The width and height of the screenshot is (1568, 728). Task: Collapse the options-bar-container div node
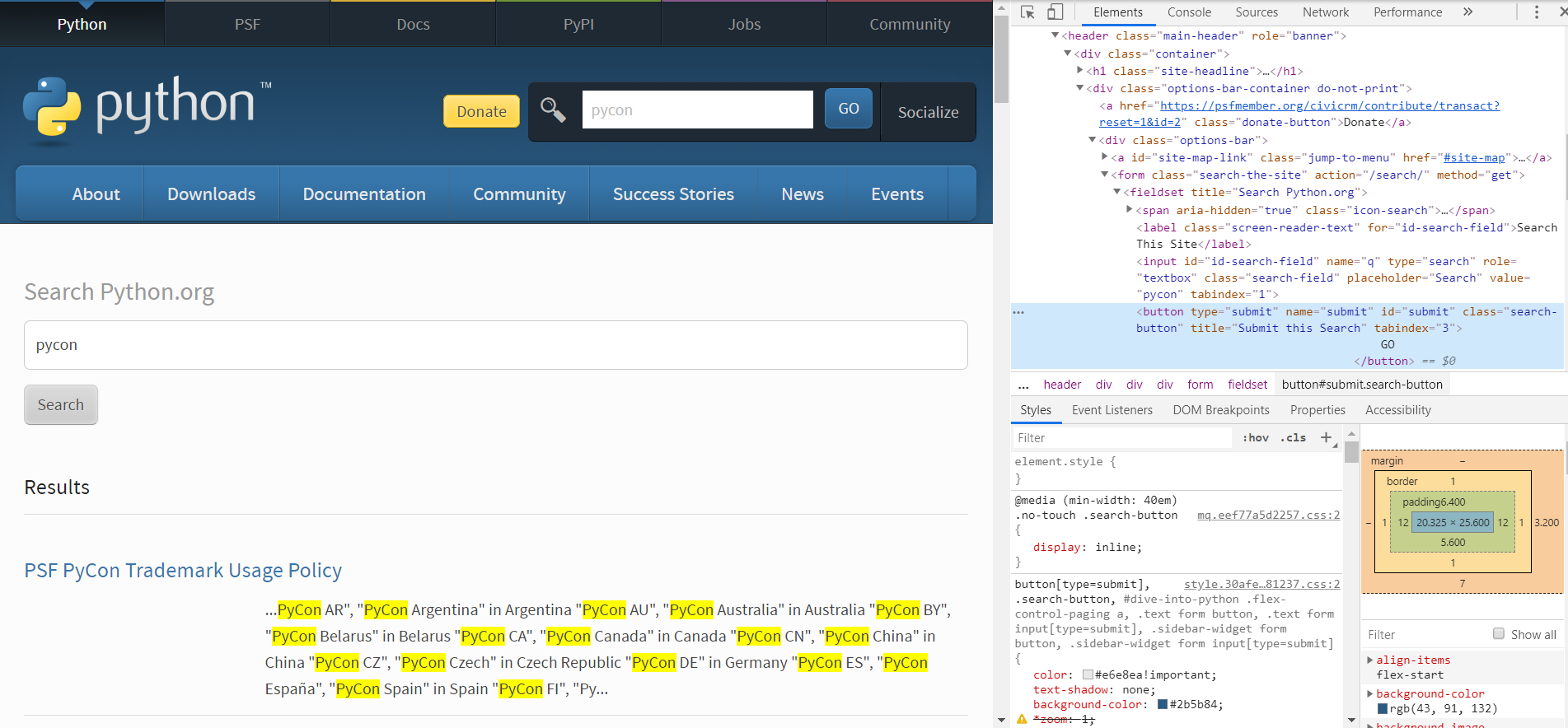tap(1079, 88)
